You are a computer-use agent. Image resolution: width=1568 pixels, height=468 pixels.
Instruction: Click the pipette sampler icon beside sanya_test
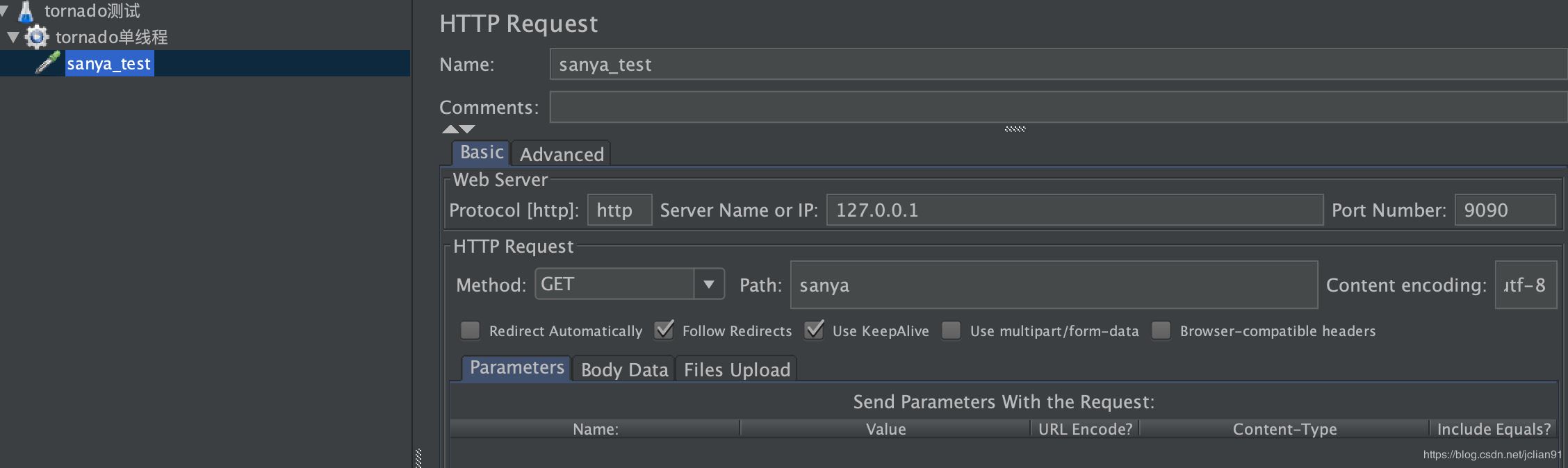click(47, 63)
